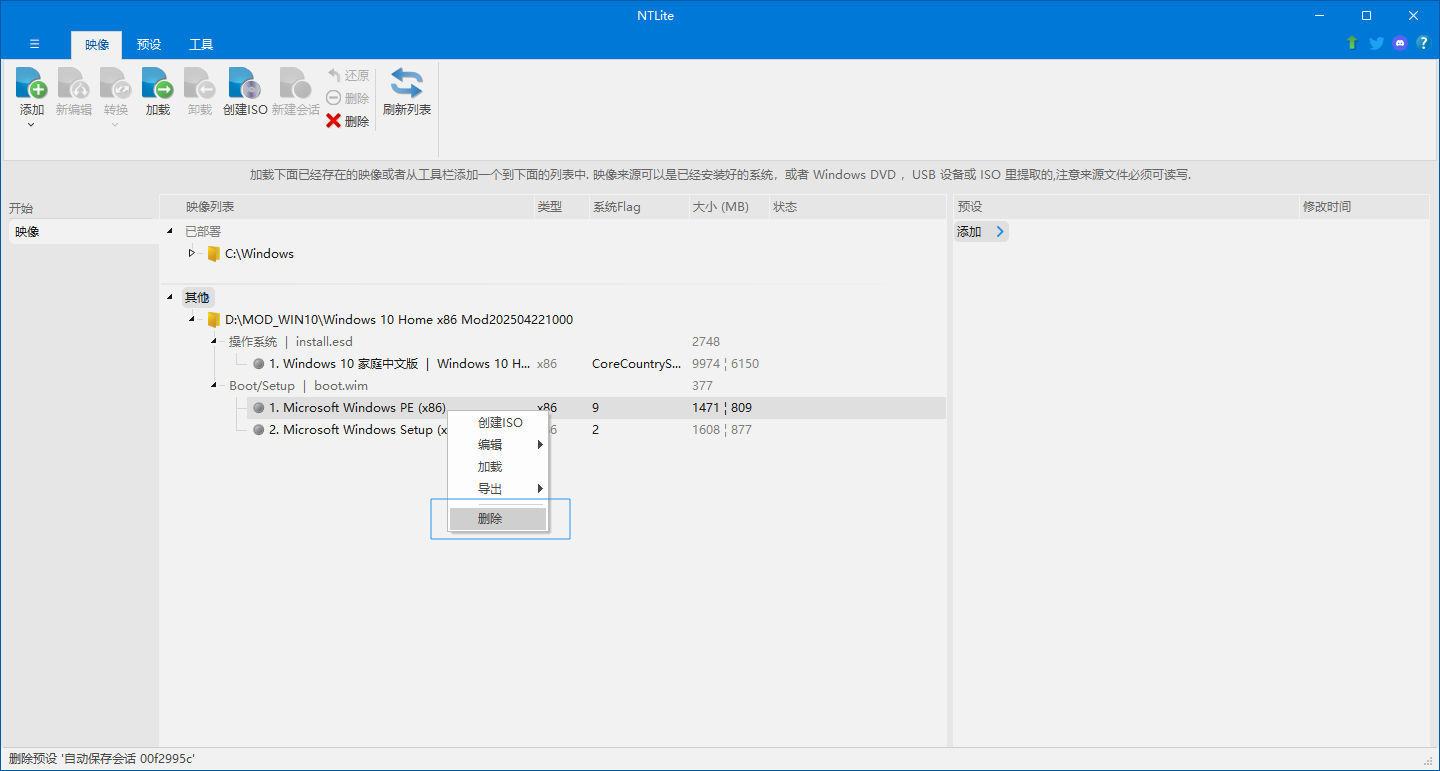Collapse the 已部署 group
This screenshot has height=771, width=1440.
click(169, 232)
